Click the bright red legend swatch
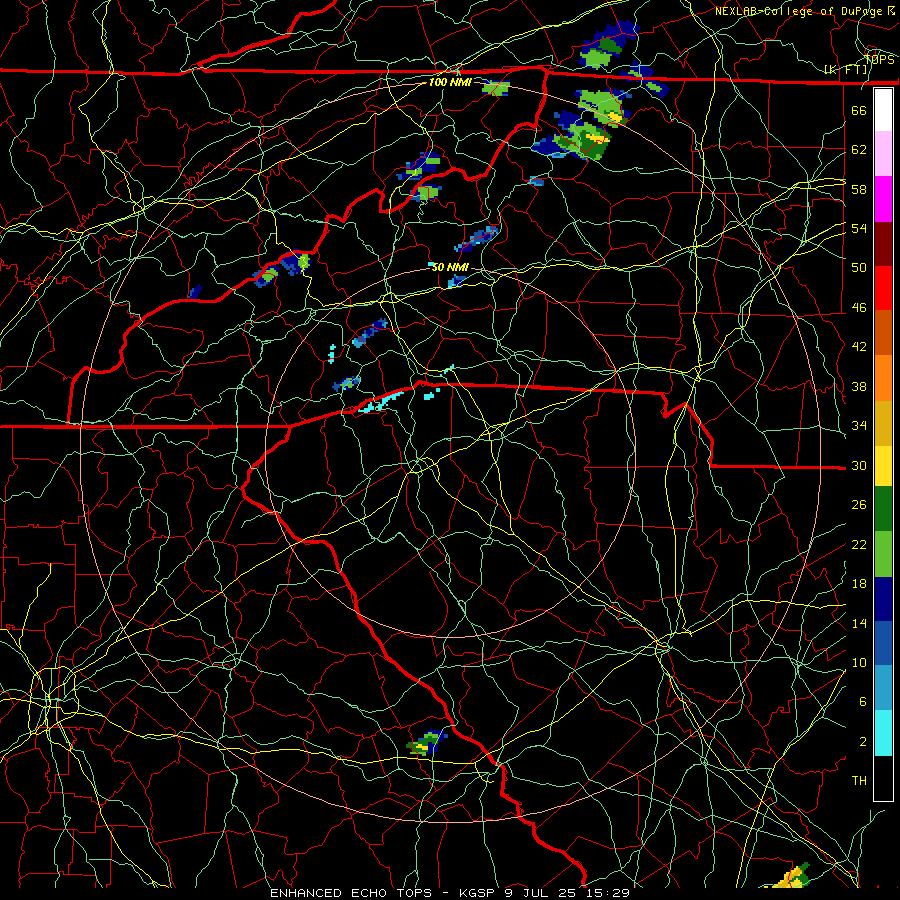The image size is (900, 900). pos(883,288)
